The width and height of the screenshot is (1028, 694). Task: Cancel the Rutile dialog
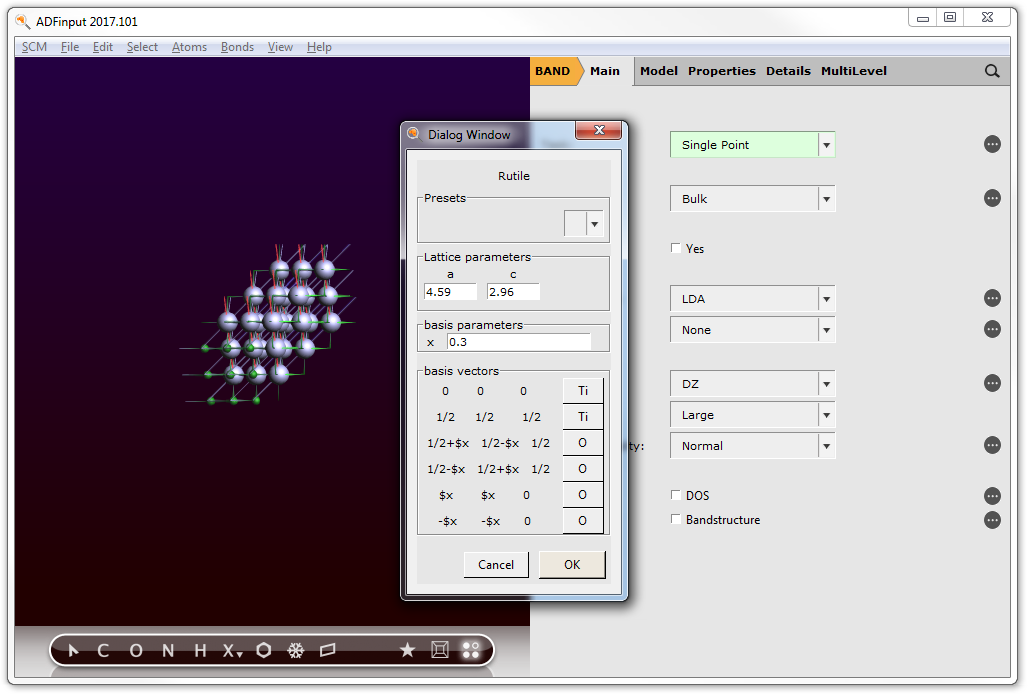click(x=496, y=565)
